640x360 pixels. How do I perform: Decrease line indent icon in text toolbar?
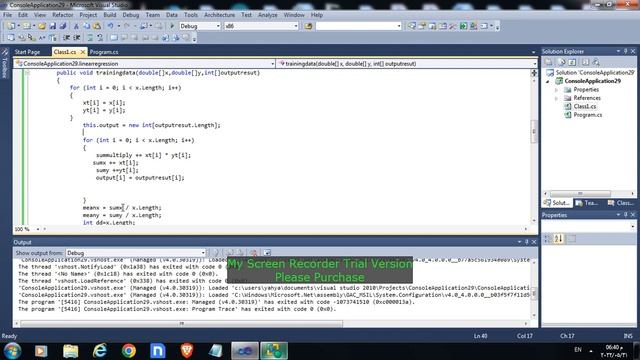pyautogui.click(x=67, y=38)
